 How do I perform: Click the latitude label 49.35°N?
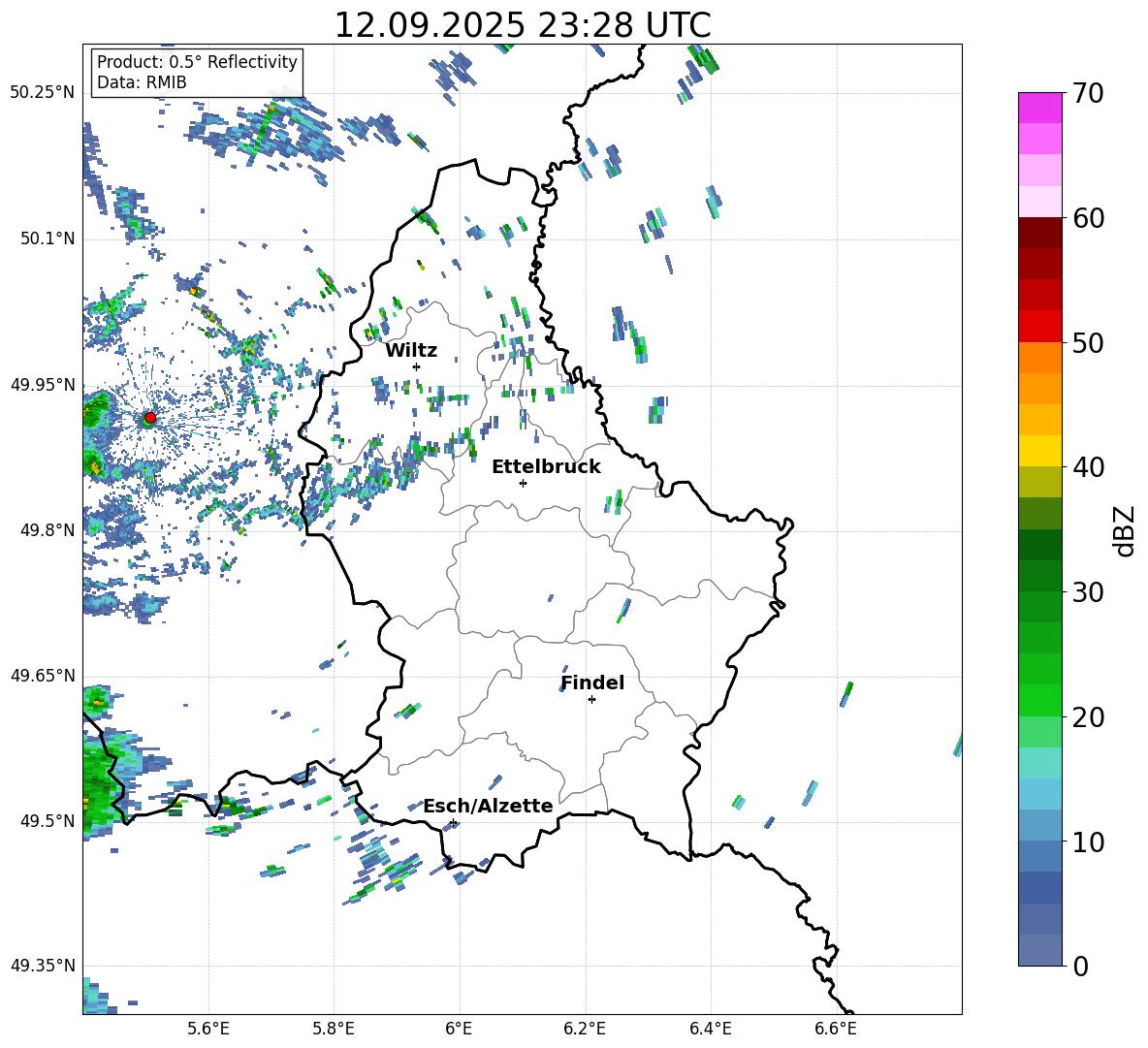click(43, 966)
